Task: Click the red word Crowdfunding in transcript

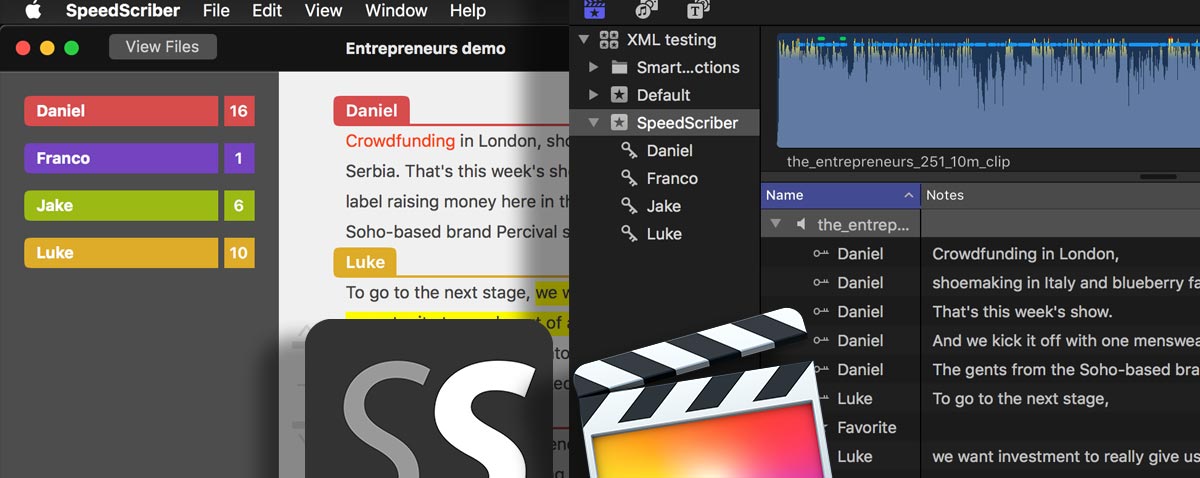Action: point(400,141)
